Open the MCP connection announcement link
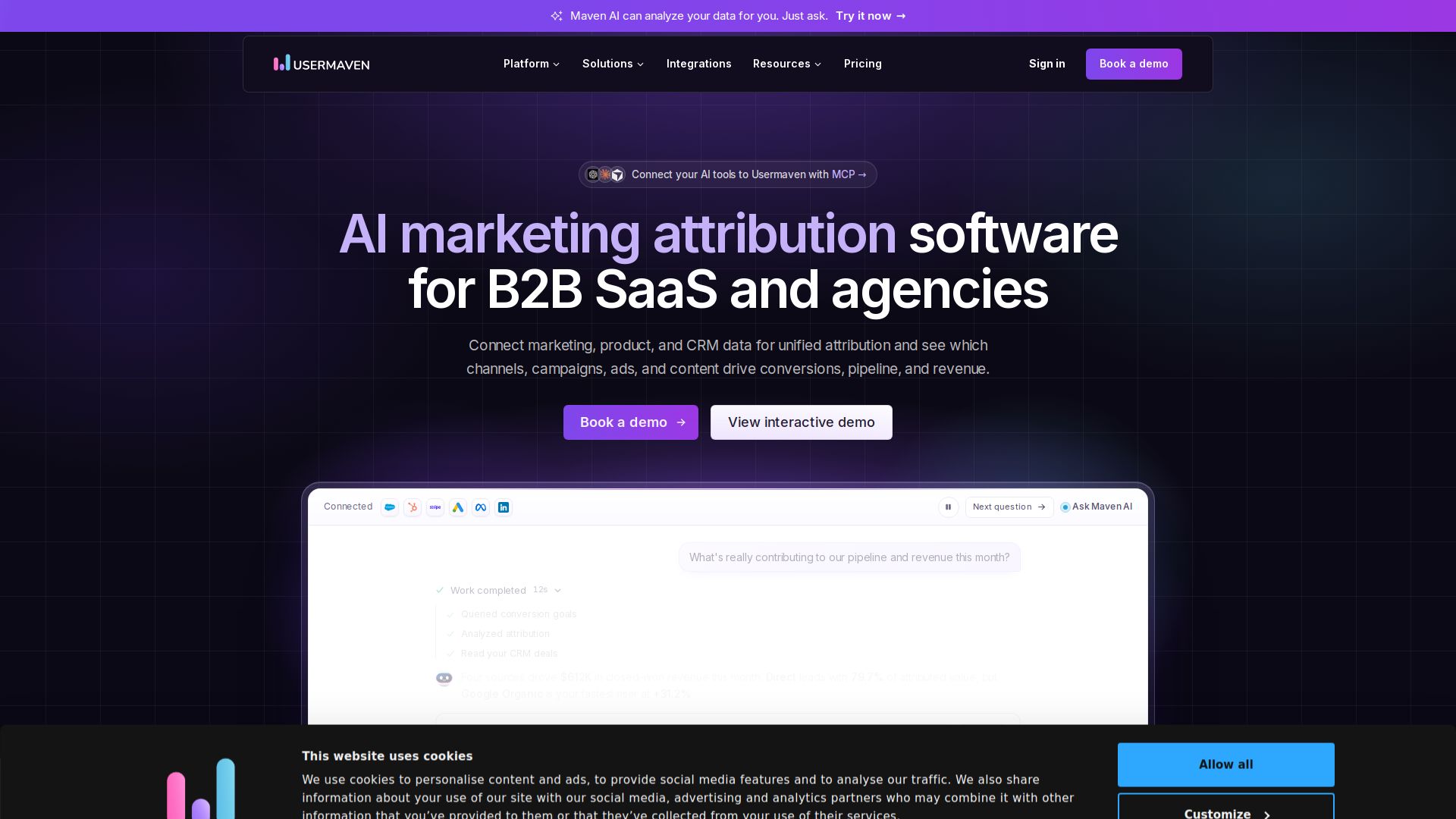The height and width of the screenshot is (819, 1456). click(728, 174)
